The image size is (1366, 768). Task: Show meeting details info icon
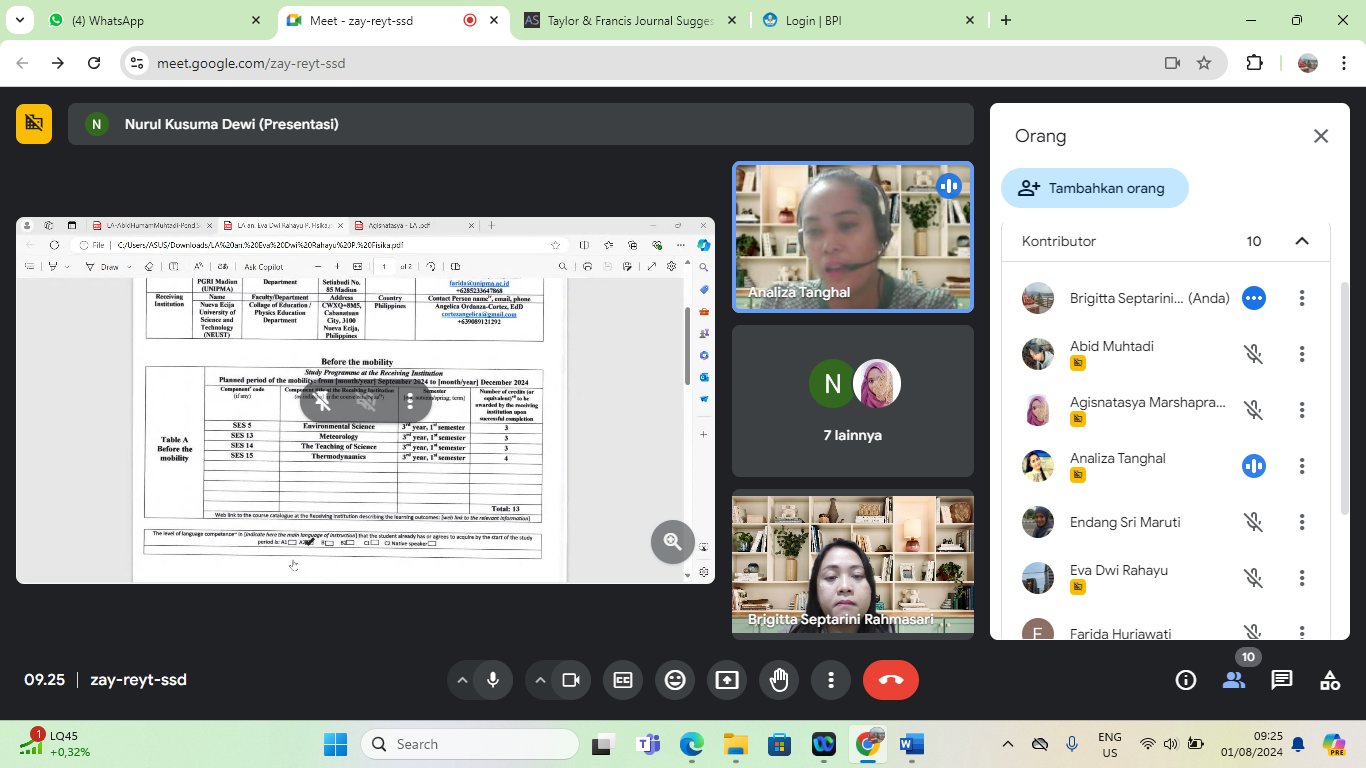point(1186,680)
